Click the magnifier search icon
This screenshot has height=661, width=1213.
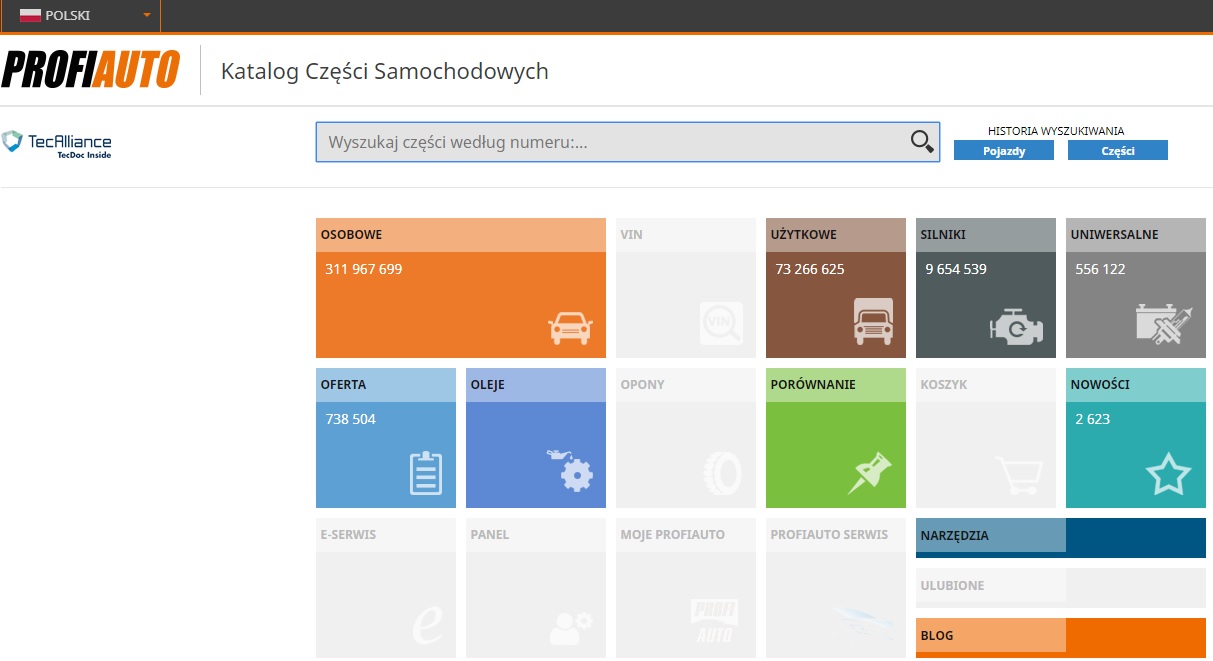pyautogui.click(x=922, y=142)
